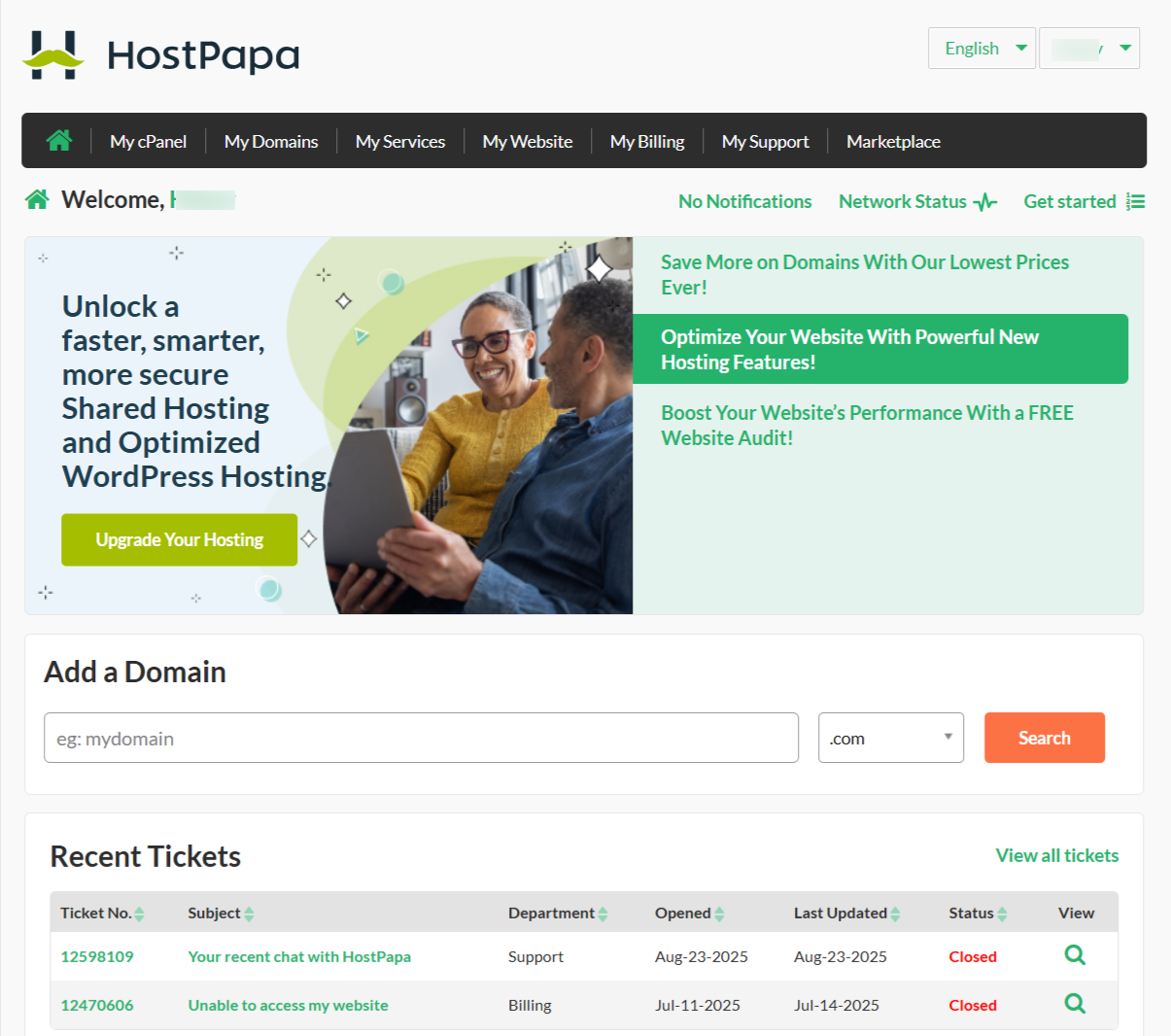Click the 'Billing' department cell
Viewport: 1171px width, 1036px height.
point(530,1005)
